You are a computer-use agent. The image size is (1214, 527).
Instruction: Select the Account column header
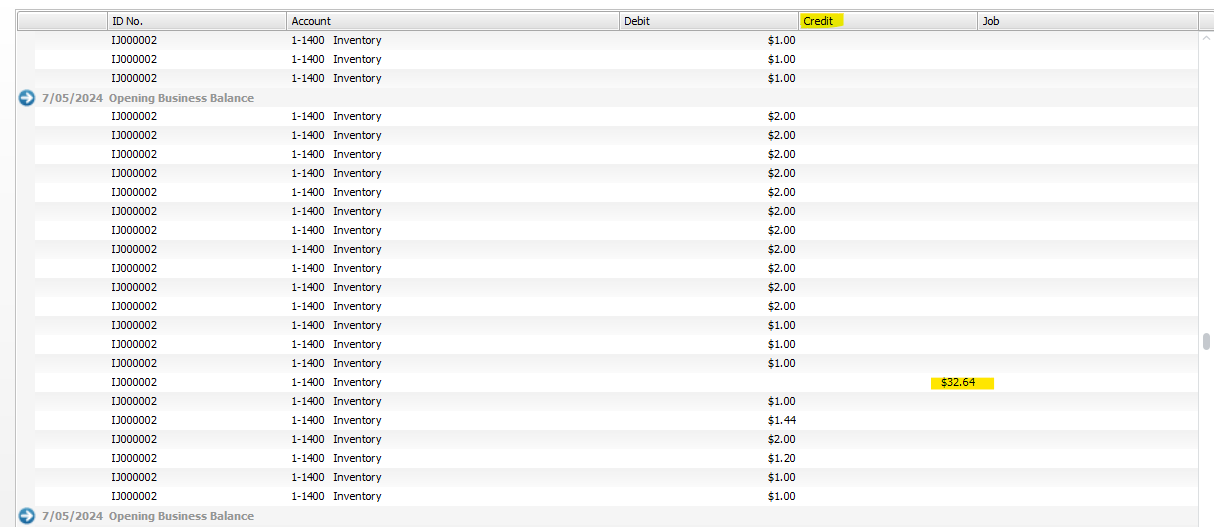tap(452, 21)
